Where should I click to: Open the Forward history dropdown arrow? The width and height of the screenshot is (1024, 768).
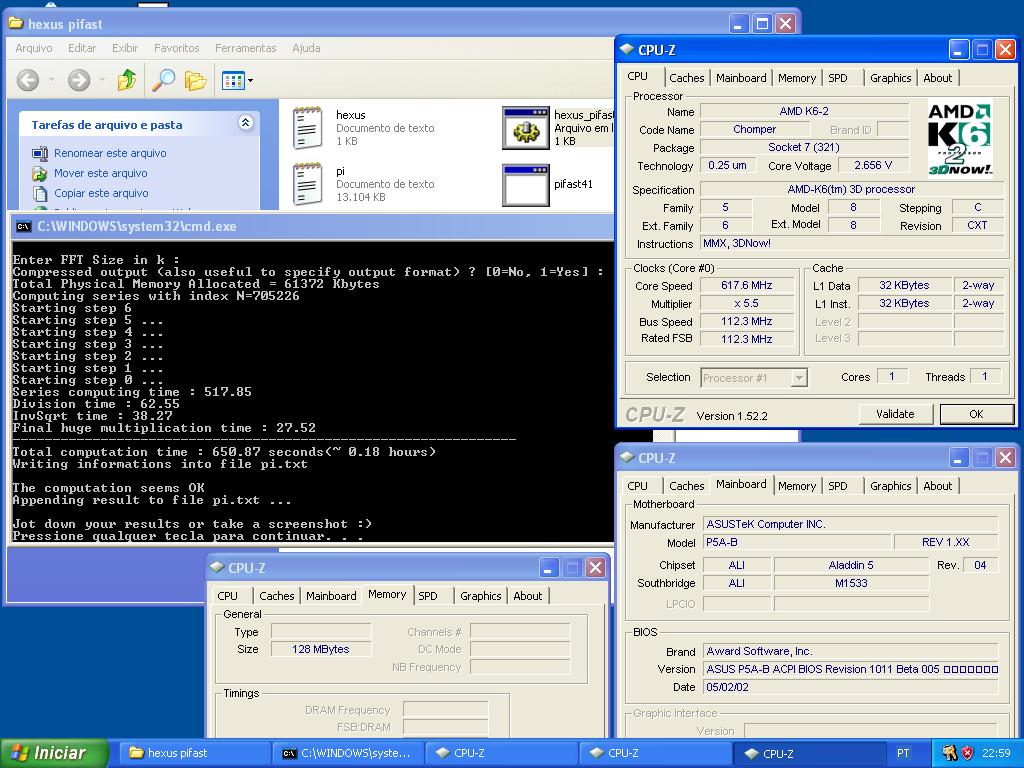(103, 80)
